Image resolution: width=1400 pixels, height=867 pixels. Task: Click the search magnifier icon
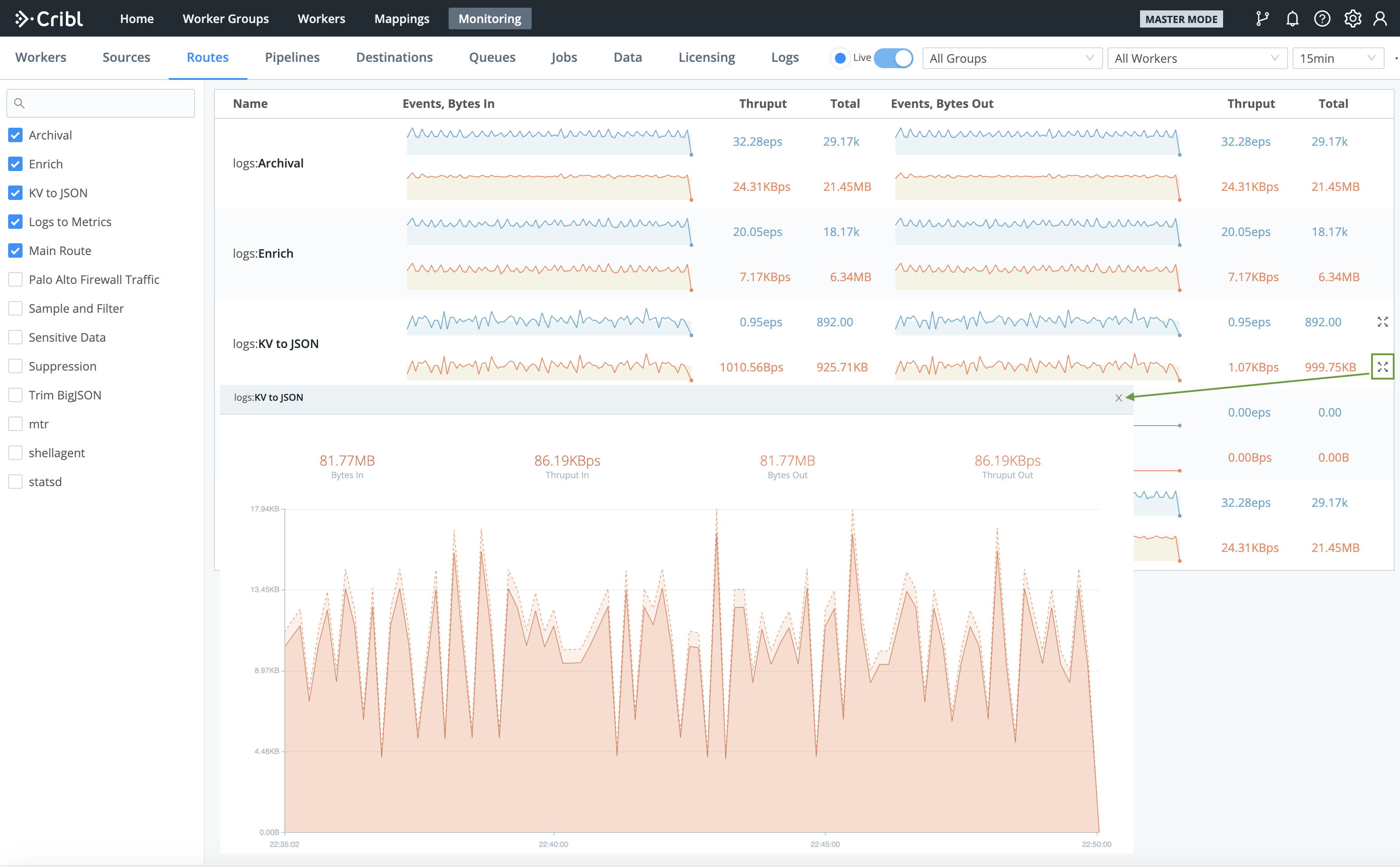pos(19,103)
